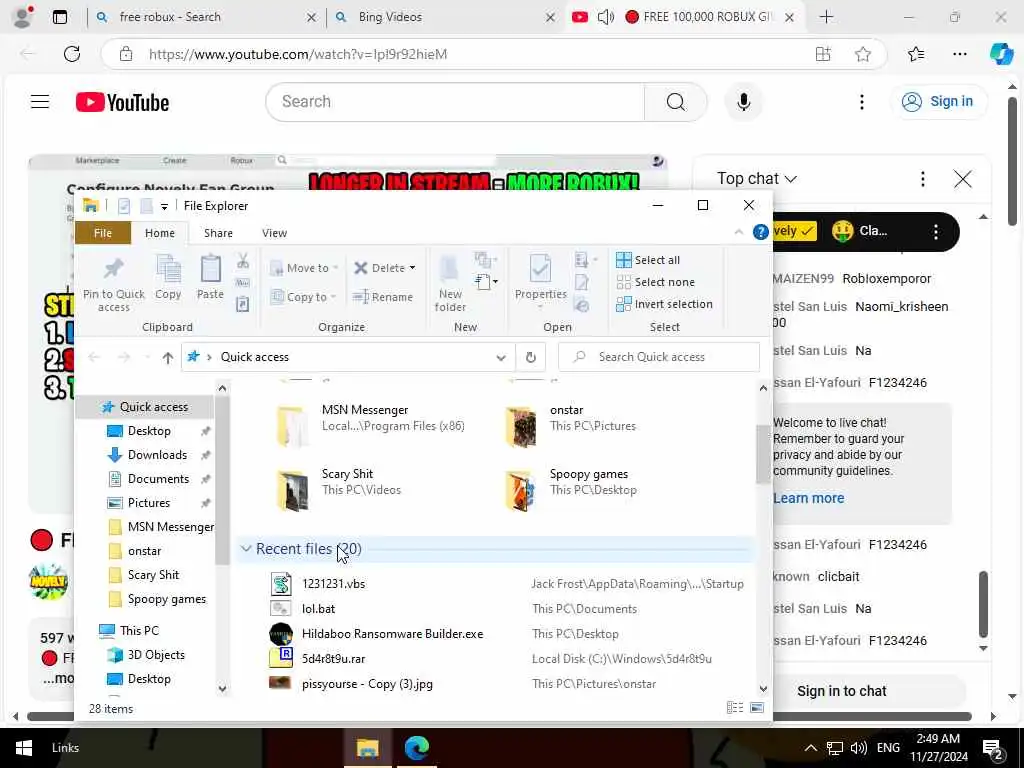1024x768 pixels.
Task: Click the Paste shortcut icon
Action: click(243, 304)
